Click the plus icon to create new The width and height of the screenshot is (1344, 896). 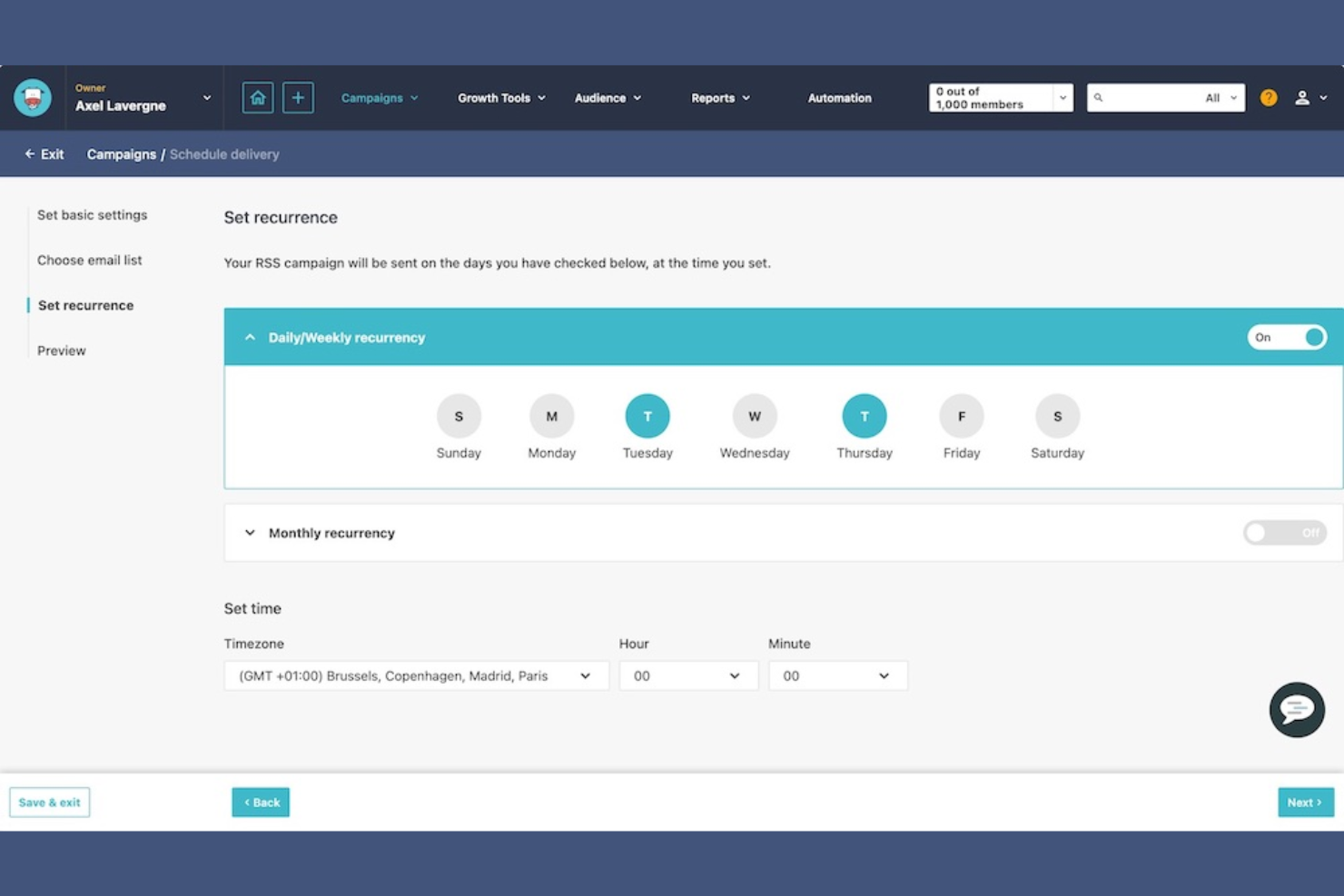pos(298,97)
